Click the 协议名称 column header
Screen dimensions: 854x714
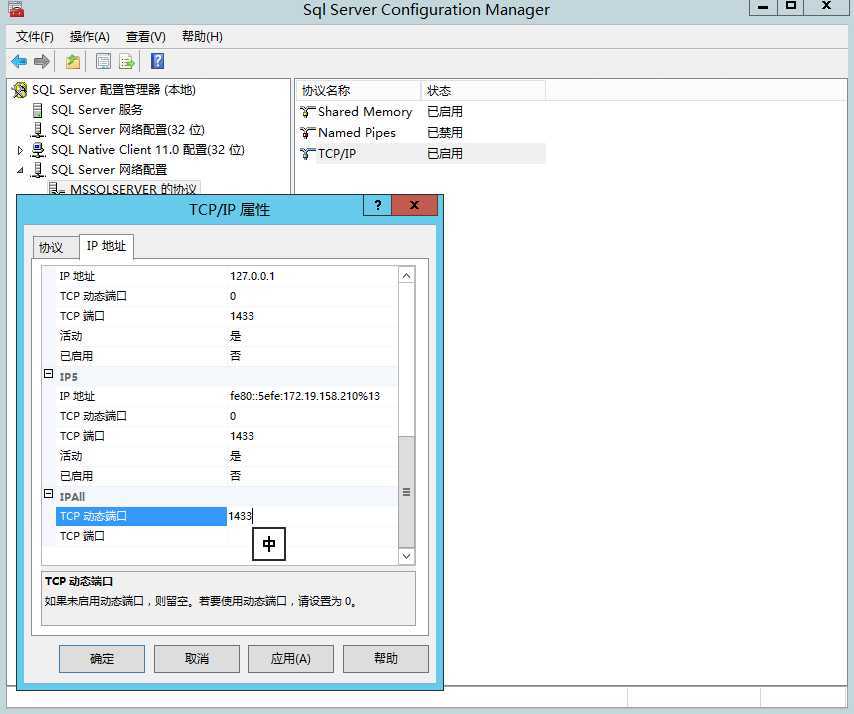point(358,90)
